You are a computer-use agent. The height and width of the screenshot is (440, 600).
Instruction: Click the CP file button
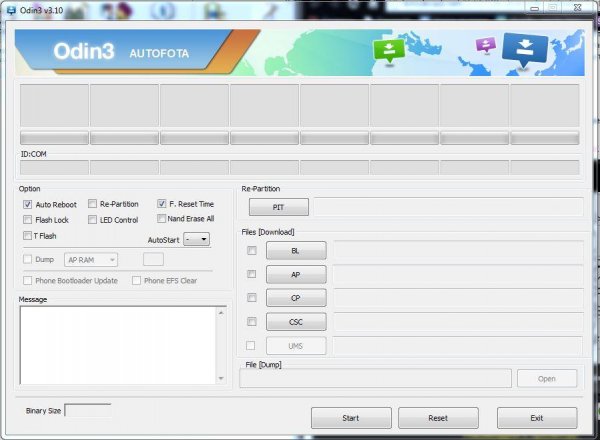pyautogui.click(x=296, y=298)
